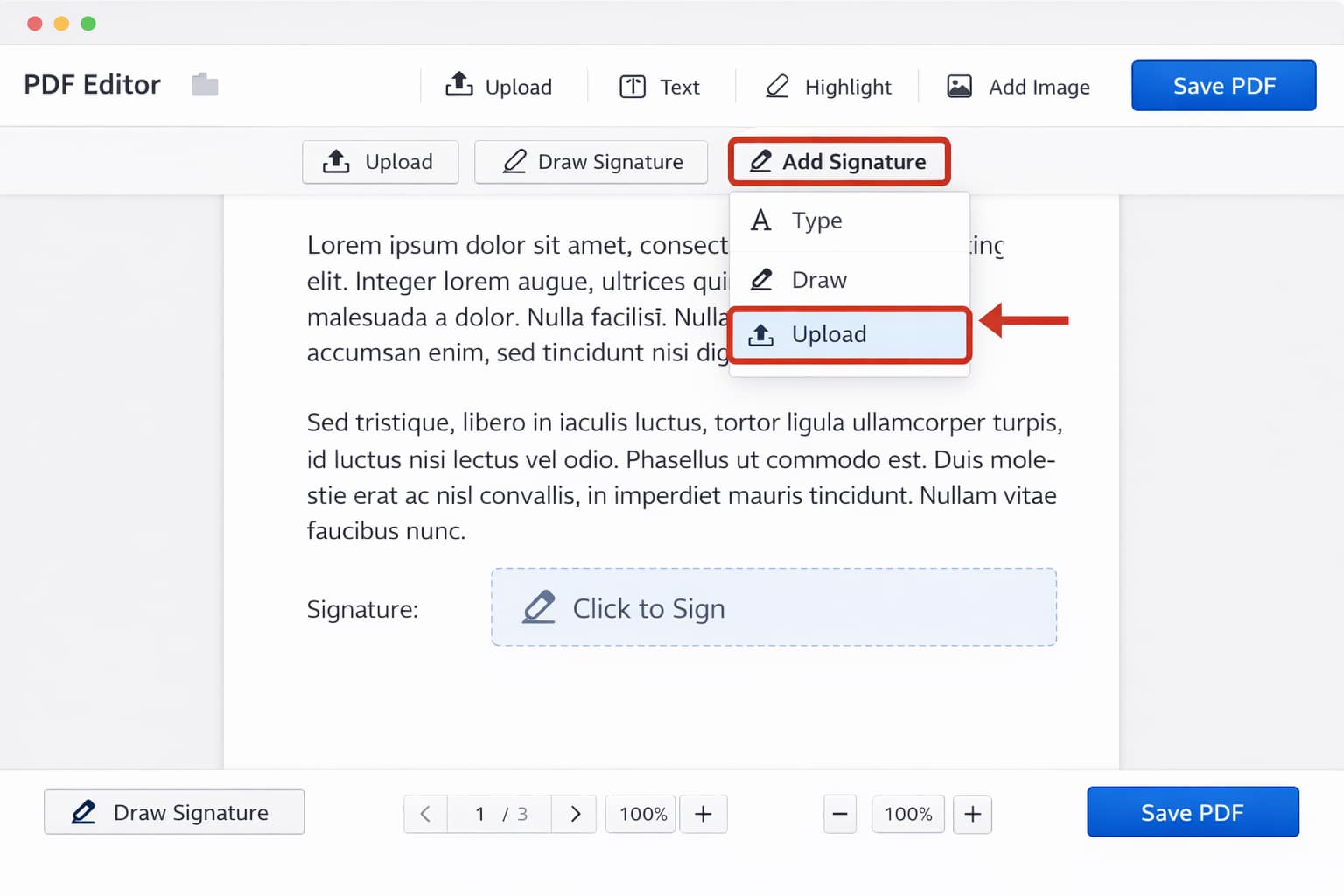Screen dimensions: 1344x896
Task: Click Upload in the top toolbar
Action: (499, 86)
